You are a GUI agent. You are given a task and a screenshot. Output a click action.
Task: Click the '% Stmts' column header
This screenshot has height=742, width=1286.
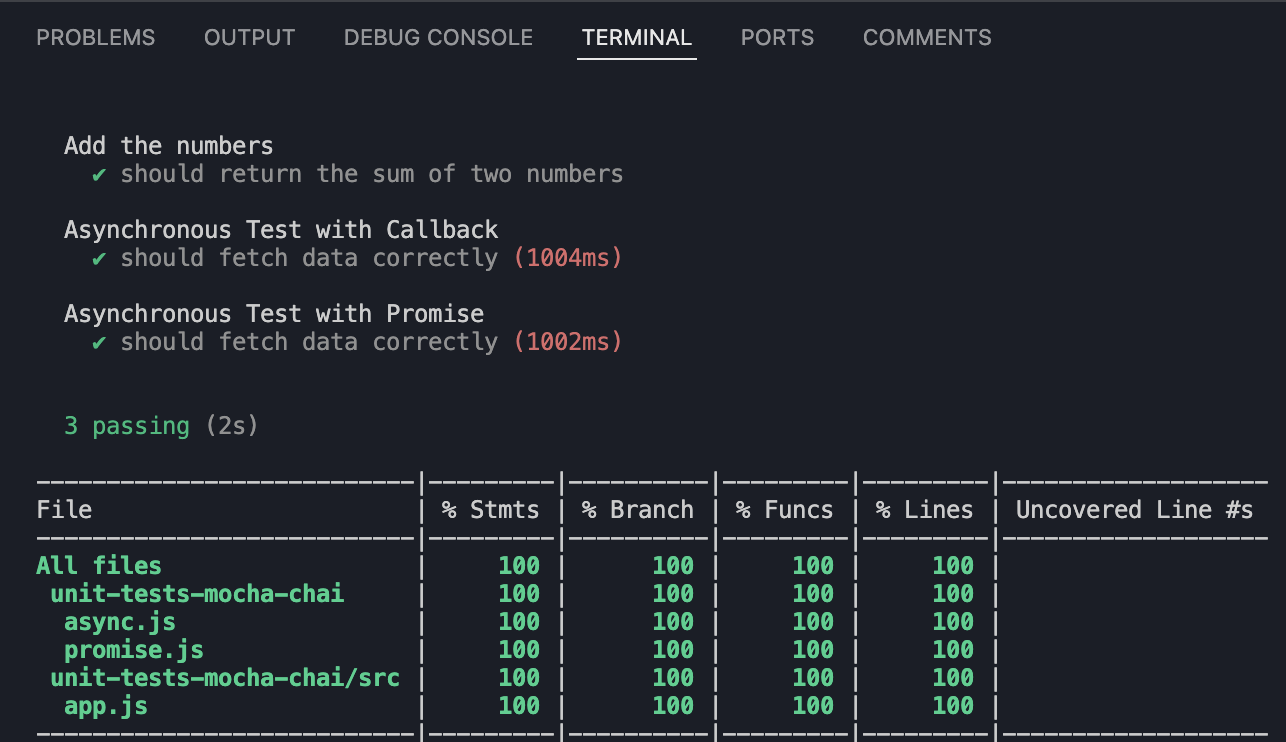pyautogui.click(x=491, y=510)
